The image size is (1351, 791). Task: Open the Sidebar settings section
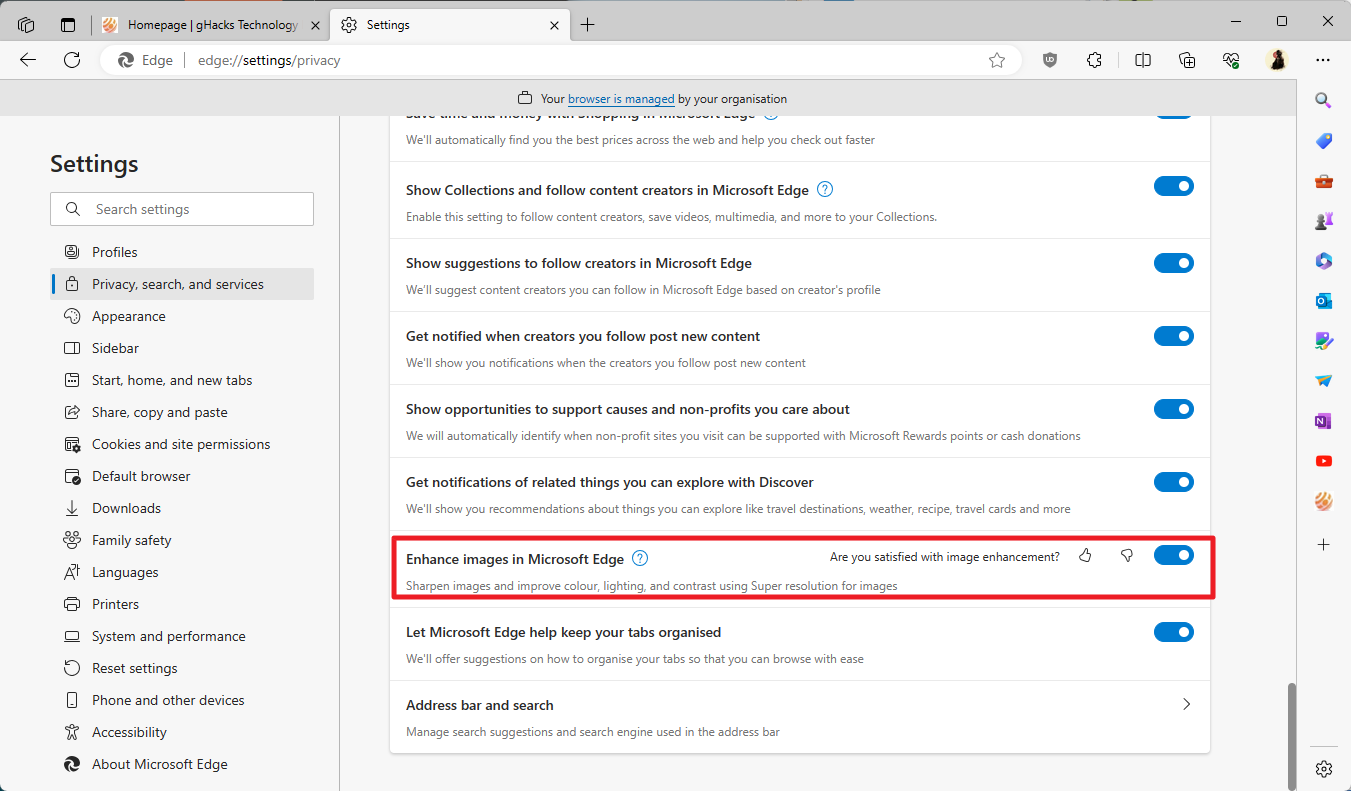pyautogui.click(x=182, y=348)
